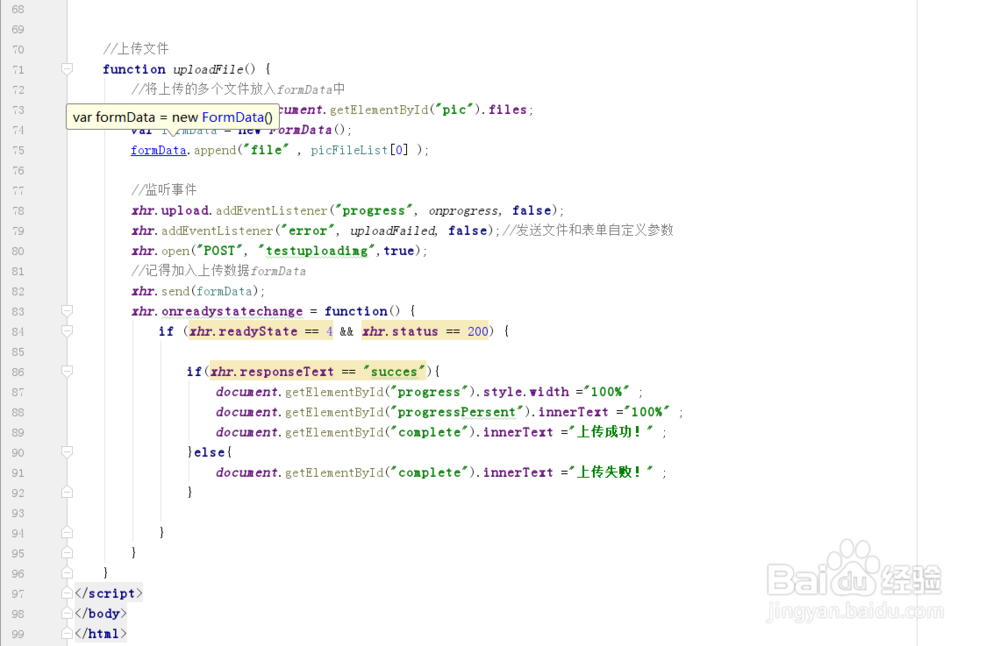This screenshot has width=1000, height=646.
Task: Click the 'testuploadimg' string on line 80
Action: pyautogui.click(x=316, y=251)
